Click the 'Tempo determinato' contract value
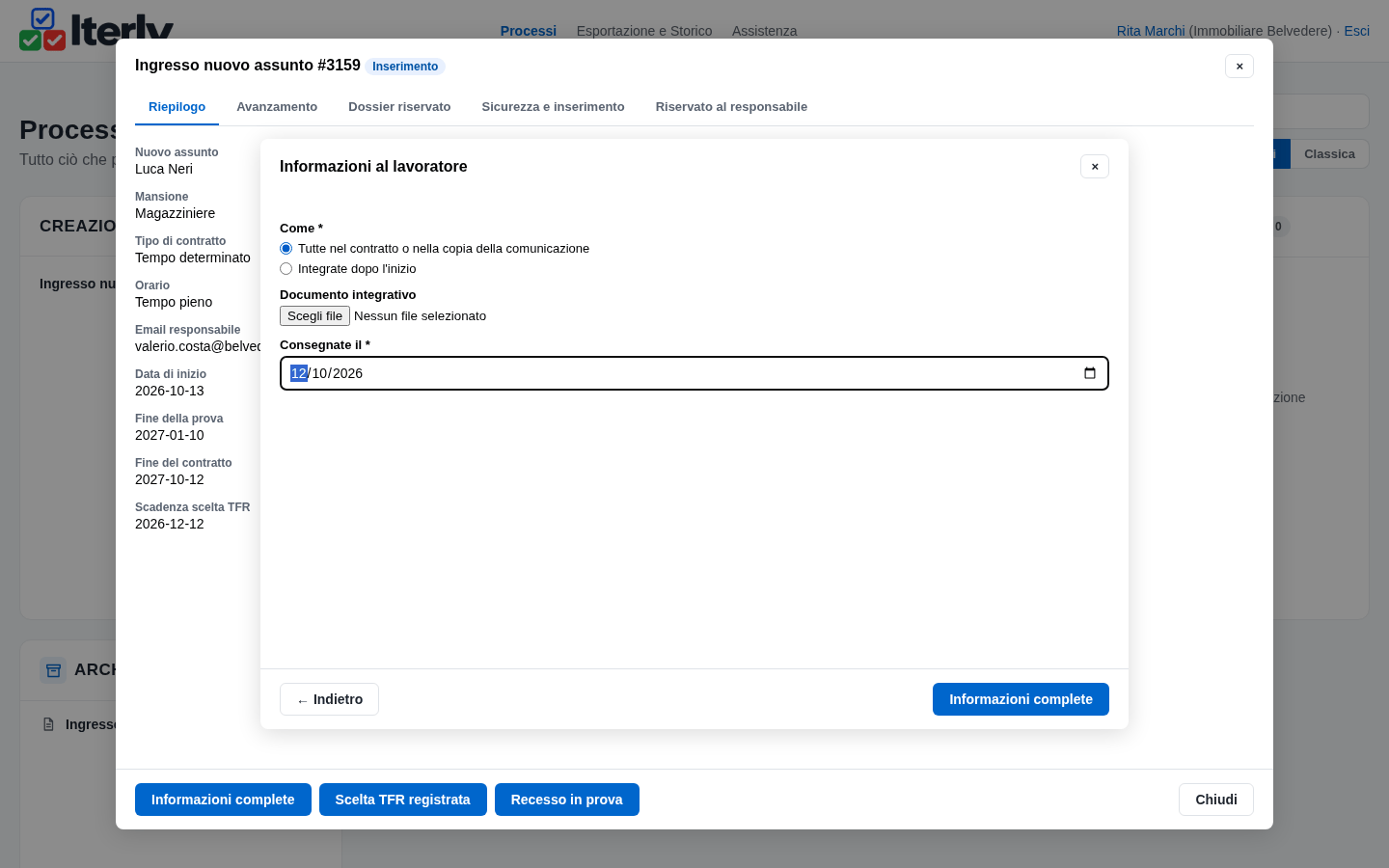This screenshot has height=868, width=1389. pyautogui.click(x=193, y=258)
